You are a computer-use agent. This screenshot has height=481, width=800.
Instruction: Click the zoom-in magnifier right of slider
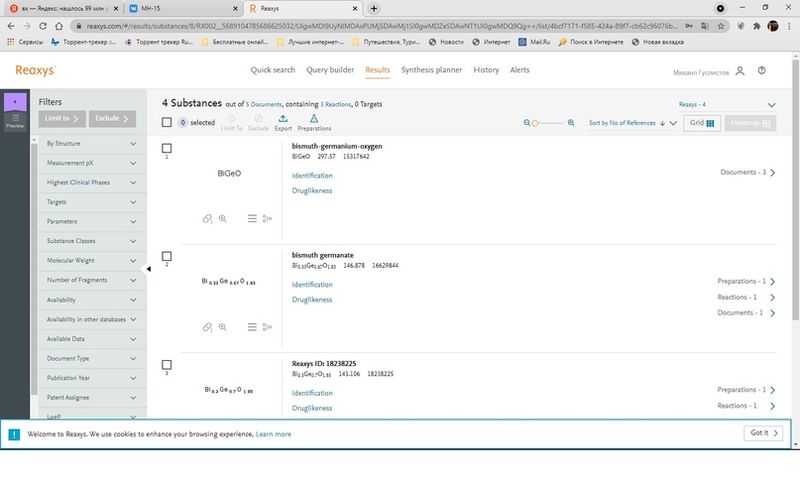(570, 123)
